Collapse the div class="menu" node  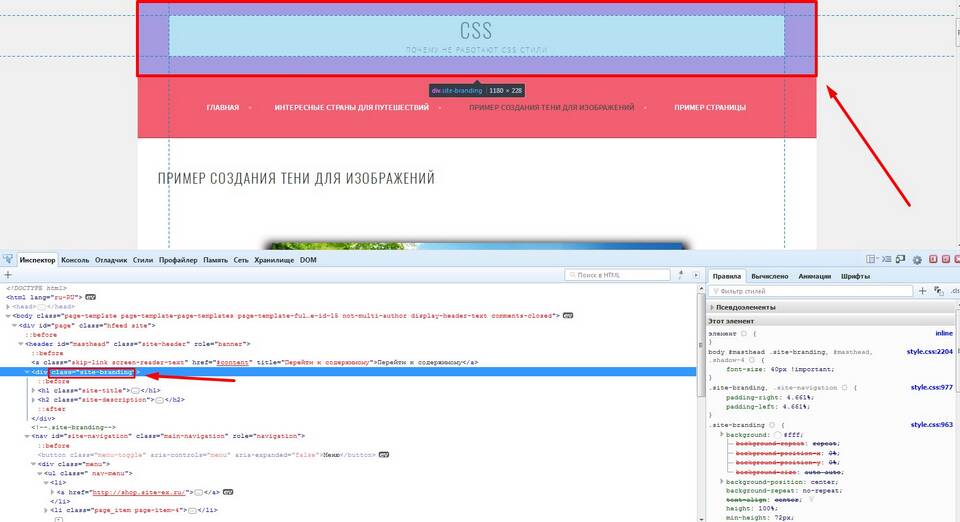click(x=33, y=464)
